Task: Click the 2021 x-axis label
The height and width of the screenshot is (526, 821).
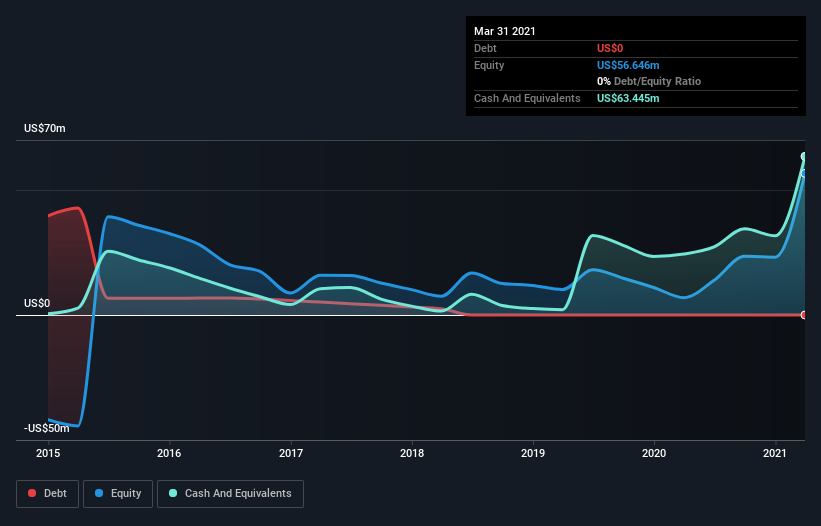Action: pos(775,453)
